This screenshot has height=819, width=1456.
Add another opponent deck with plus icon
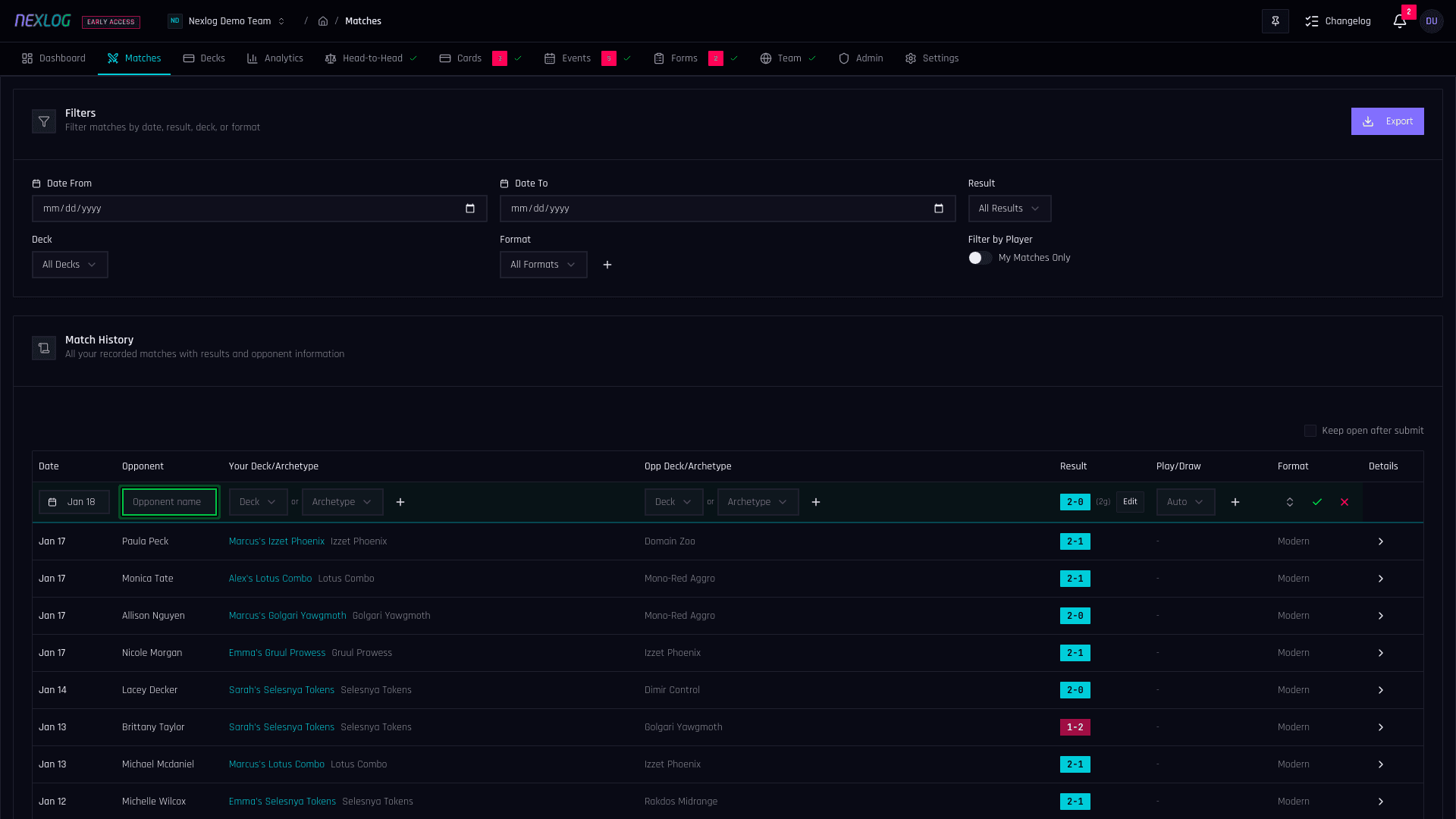point(816,502)
